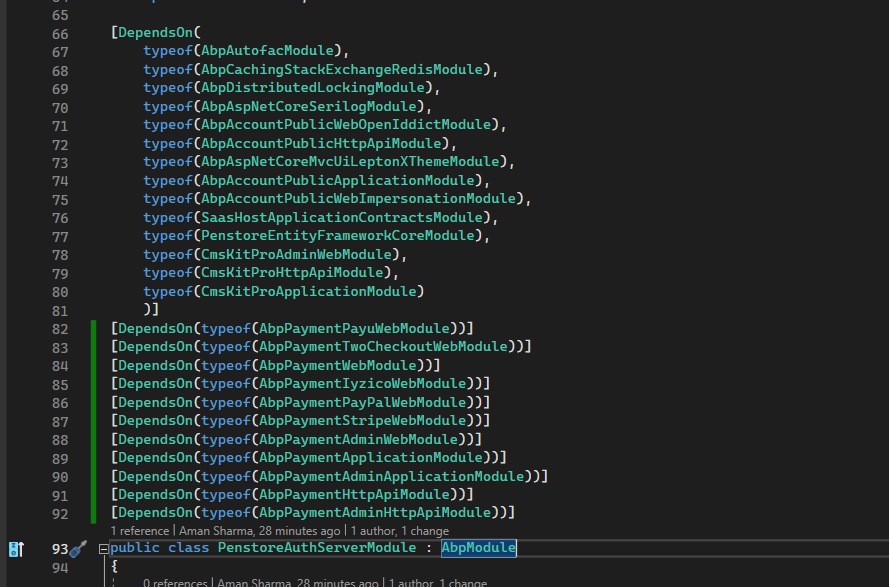Click the AbpModule base class name

479,548
